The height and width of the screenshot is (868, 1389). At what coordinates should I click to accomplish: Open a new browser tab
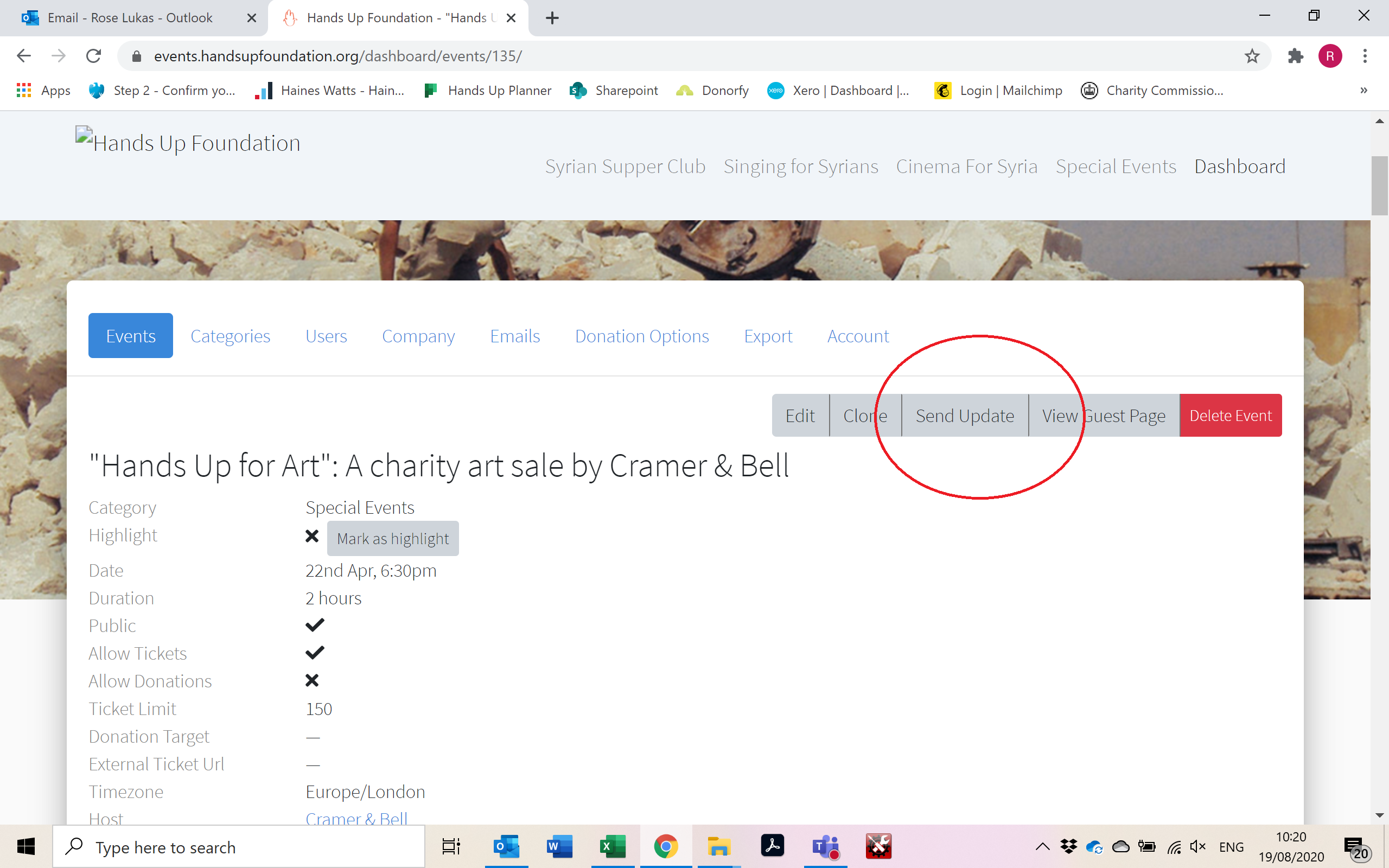[x=552, y=18]
